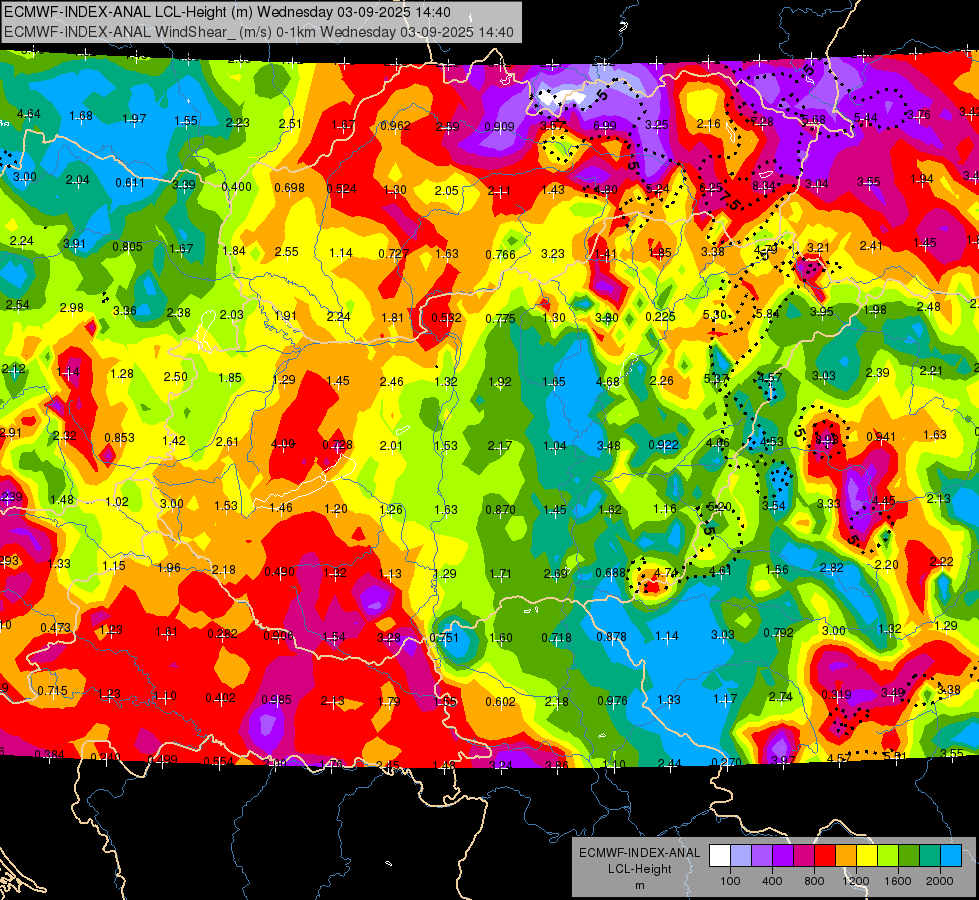979x900 pixels.
Task: Select the magenta swatch in the legend
Action: pos(804,856)
